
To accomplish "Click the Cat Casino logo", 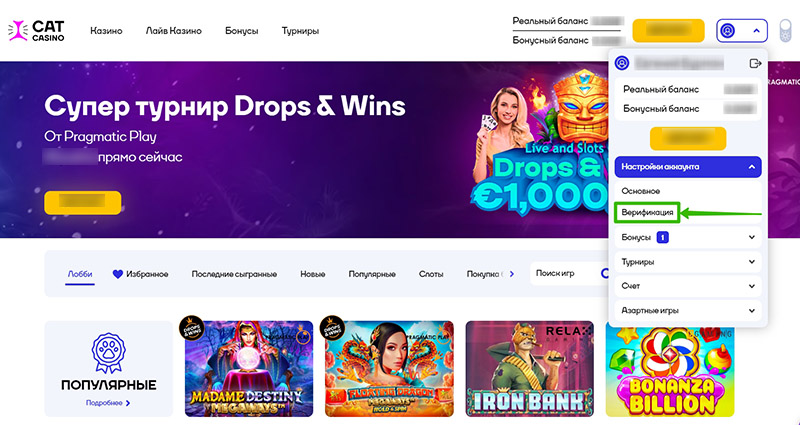I will pyautogui.click(x=37, y=31).
